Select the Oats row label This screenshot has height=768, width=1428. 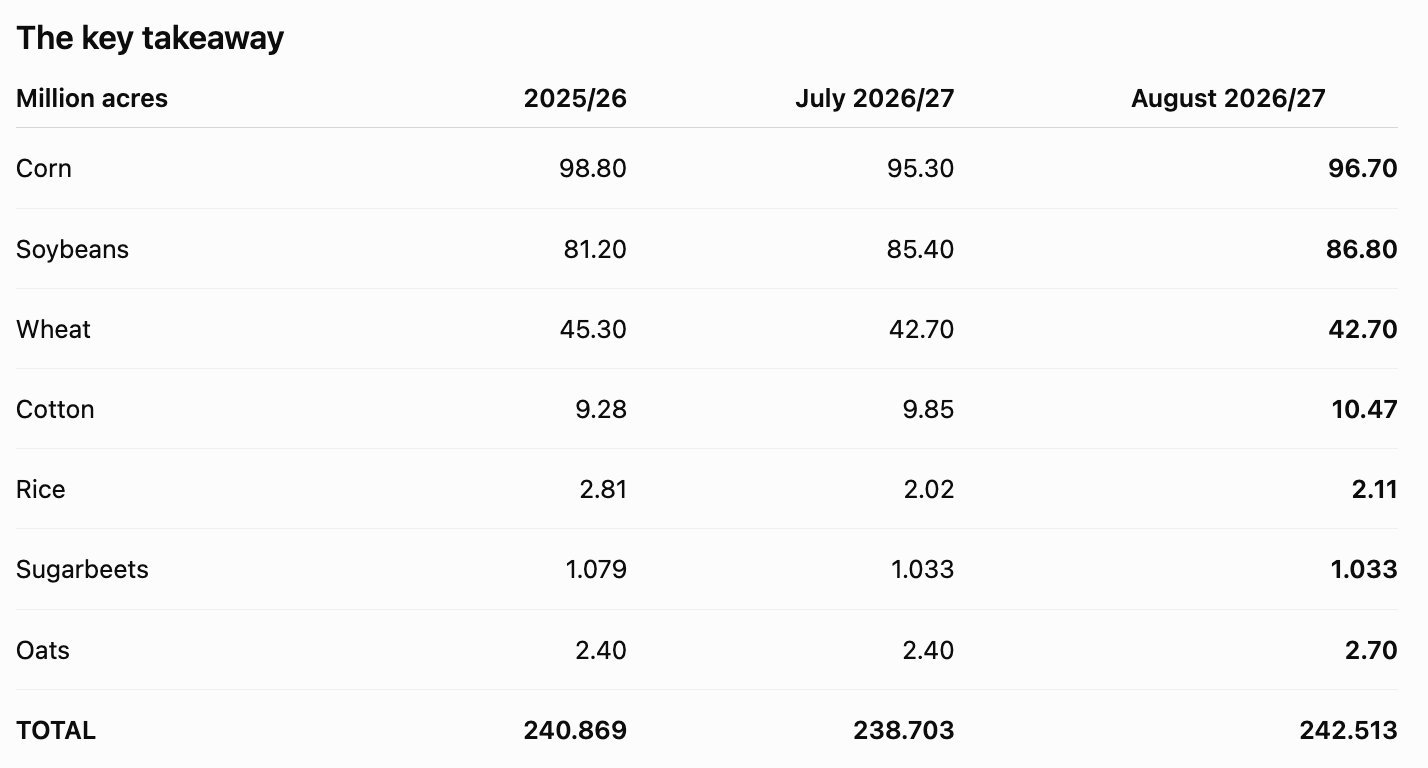43,650
